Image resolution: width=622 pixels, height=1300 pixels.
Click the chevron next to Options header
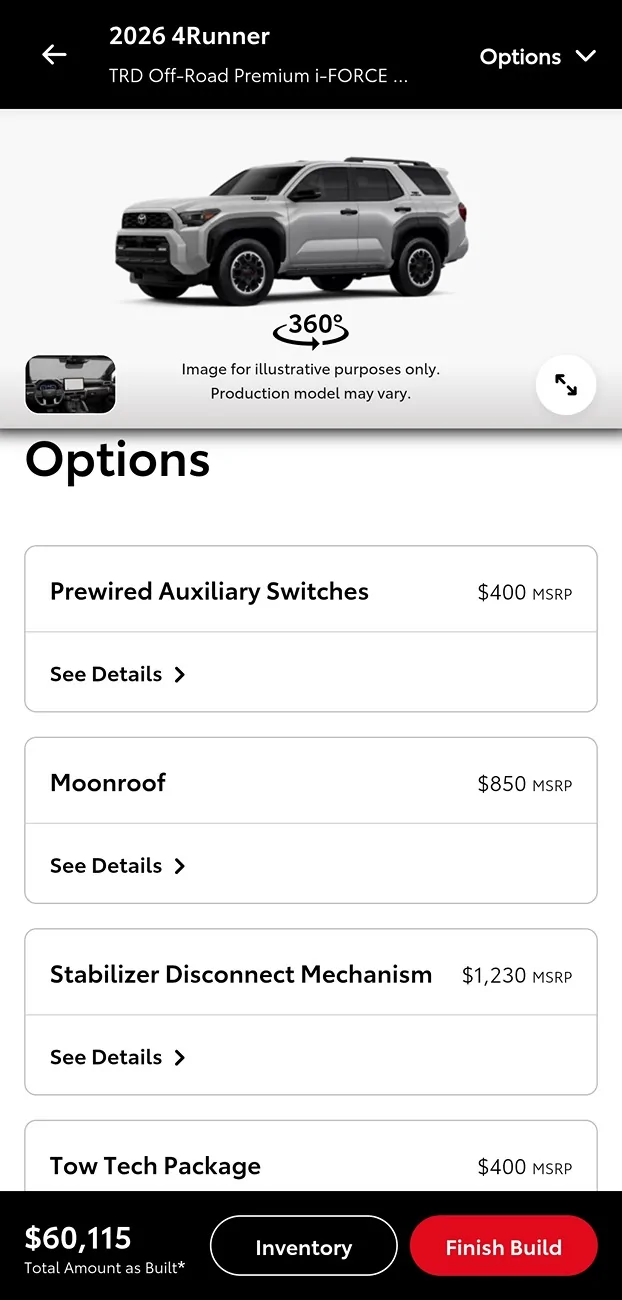pyautogui.click(x=586, y=57)
